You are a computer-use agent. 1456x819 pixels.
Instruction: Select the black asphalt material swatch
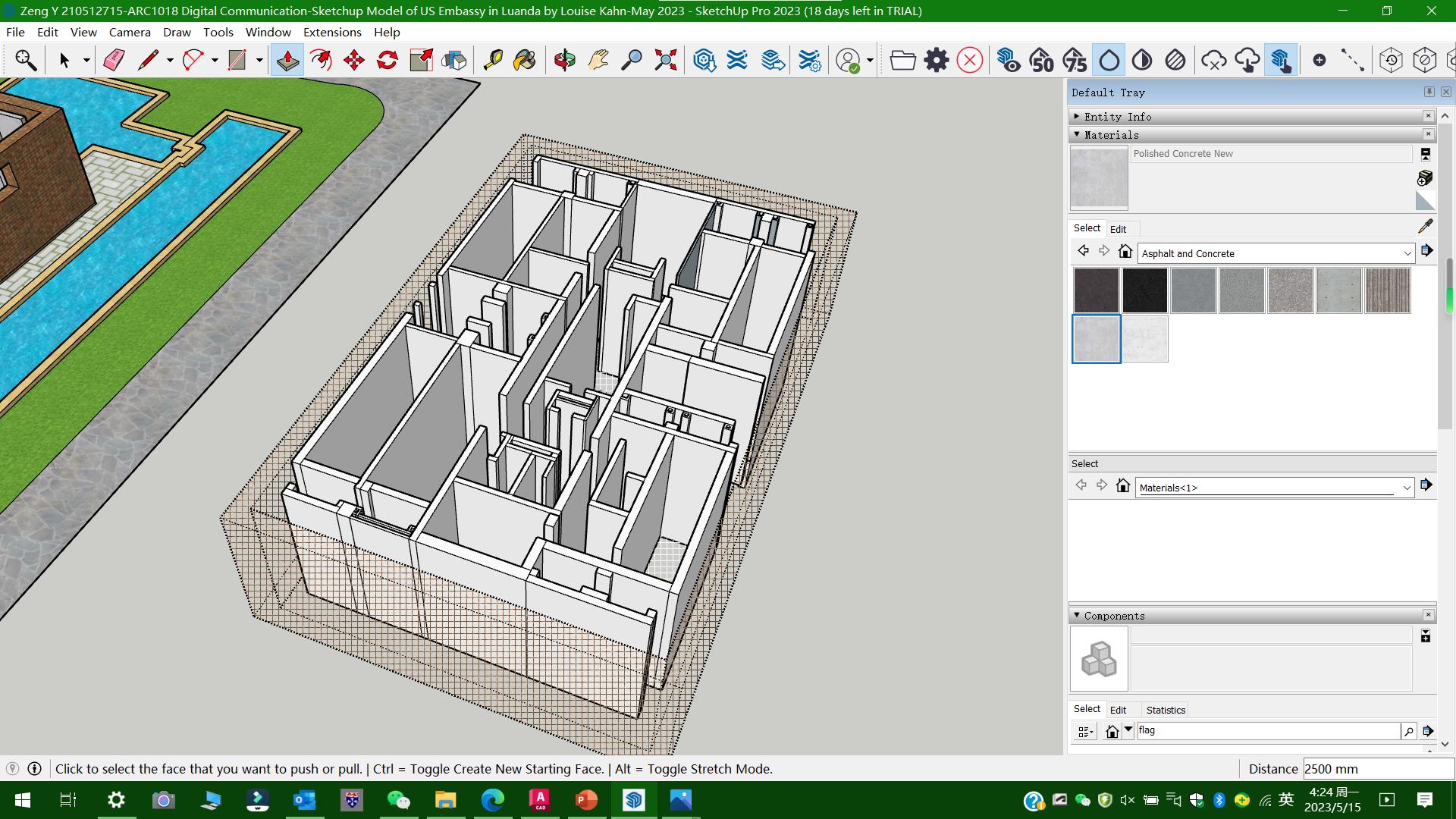coord(1144,290)
